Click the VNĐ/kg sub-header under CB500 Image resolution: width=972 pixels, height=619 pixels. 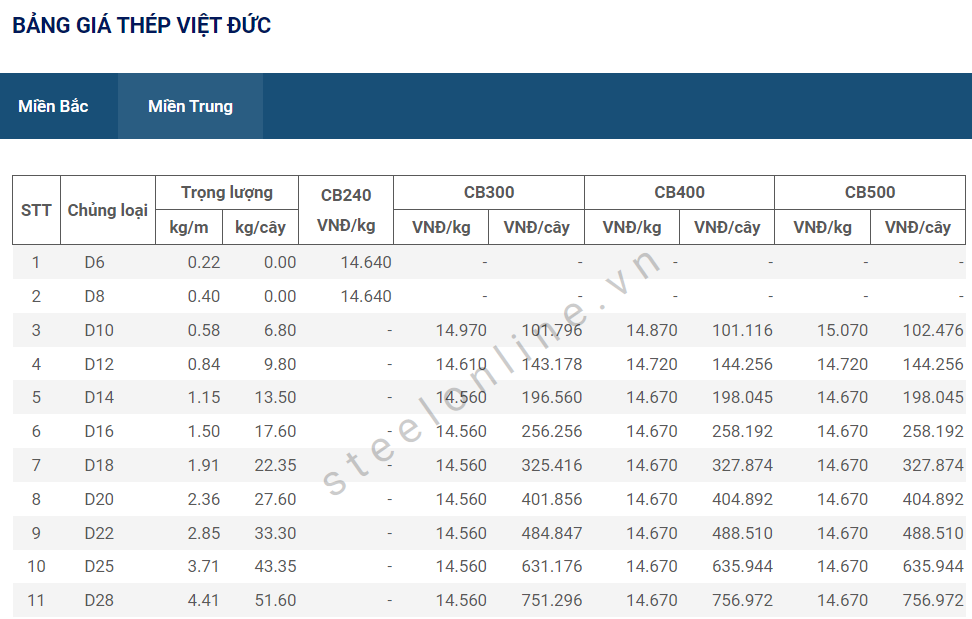coord(823,227)
